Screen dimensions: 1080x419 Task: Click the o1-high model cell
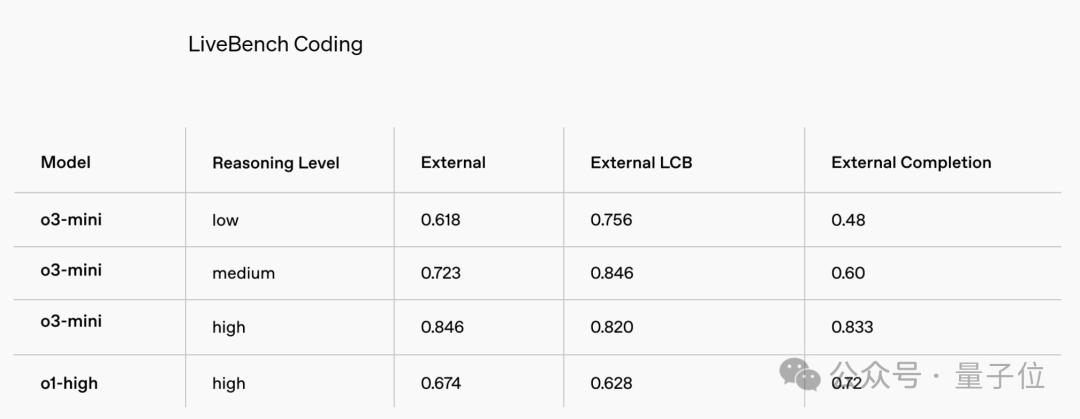click(x=69, y=382)
